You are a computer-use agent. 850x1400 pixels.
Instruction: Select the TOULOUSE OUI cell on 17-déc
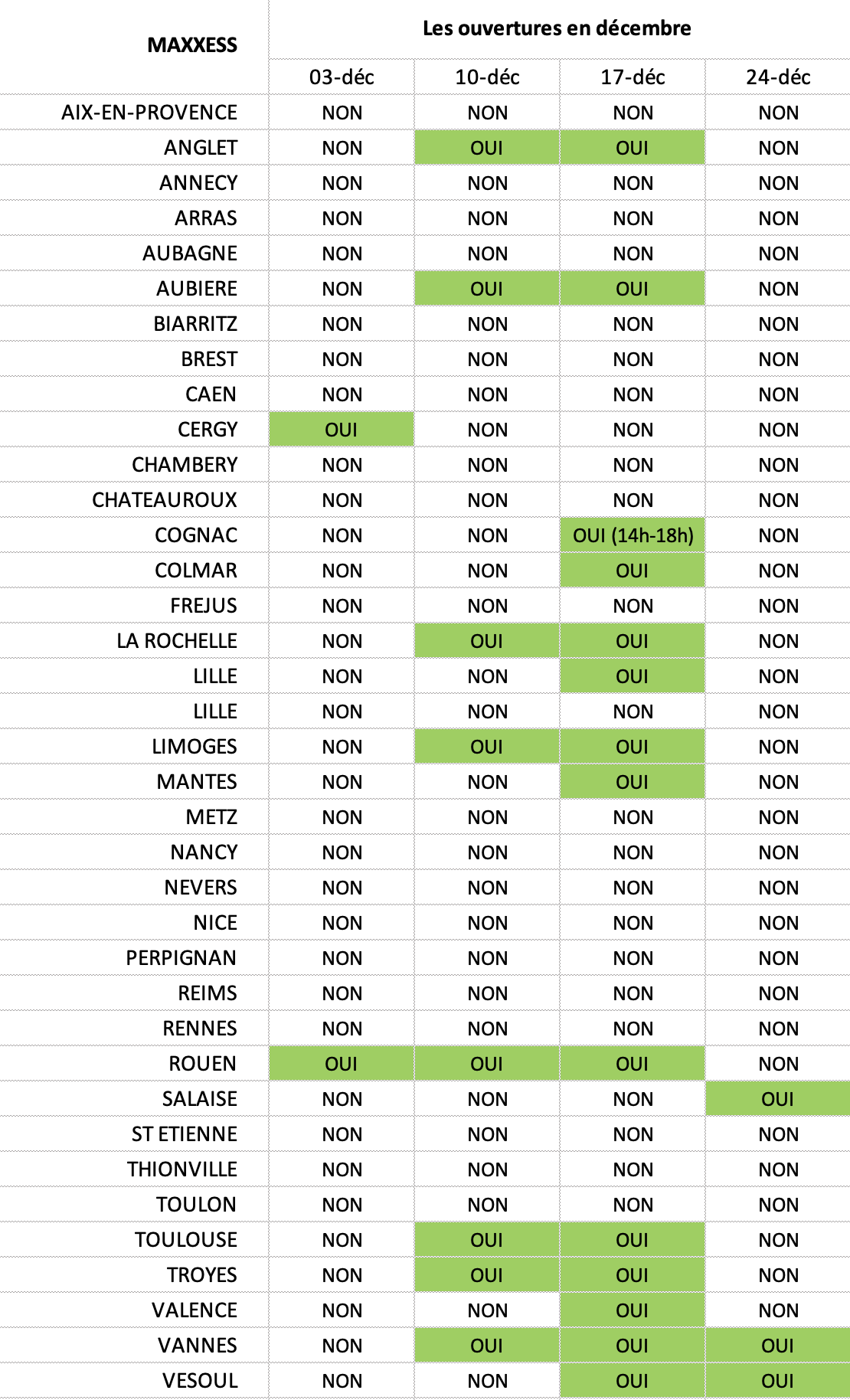pyautogui.click(x=633, y=1240)
